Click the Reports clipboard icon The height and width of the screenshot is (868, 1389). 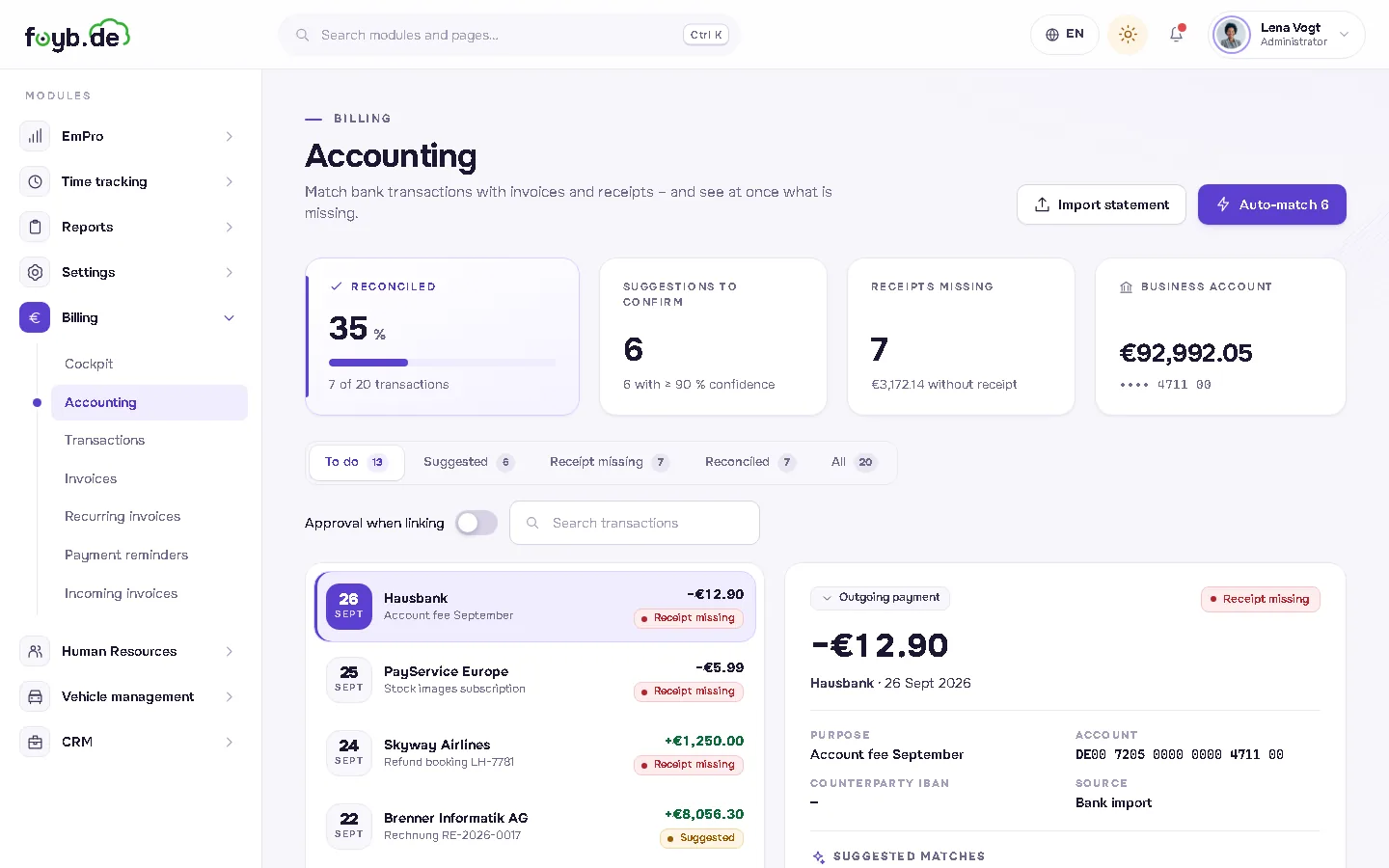click(35, 227)
